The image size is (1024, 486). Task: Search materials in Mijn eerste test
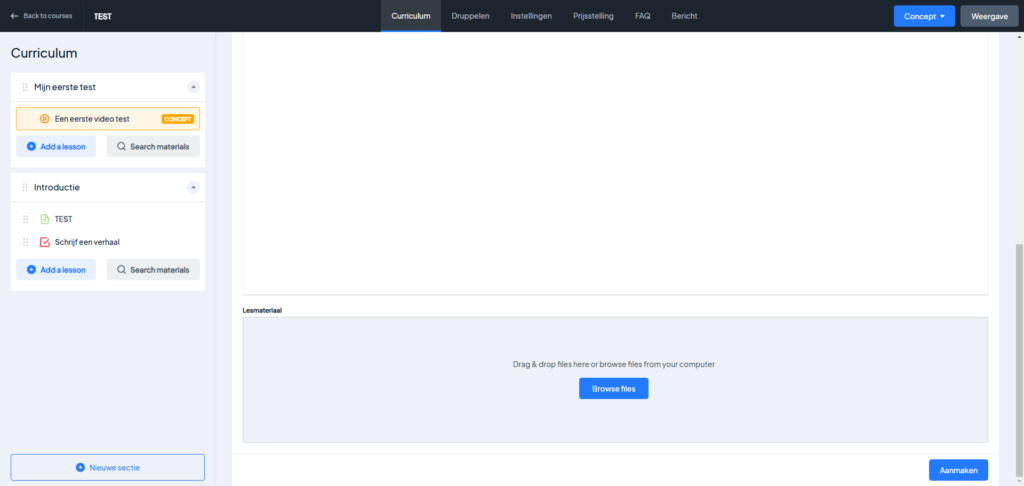click(153, 146)
